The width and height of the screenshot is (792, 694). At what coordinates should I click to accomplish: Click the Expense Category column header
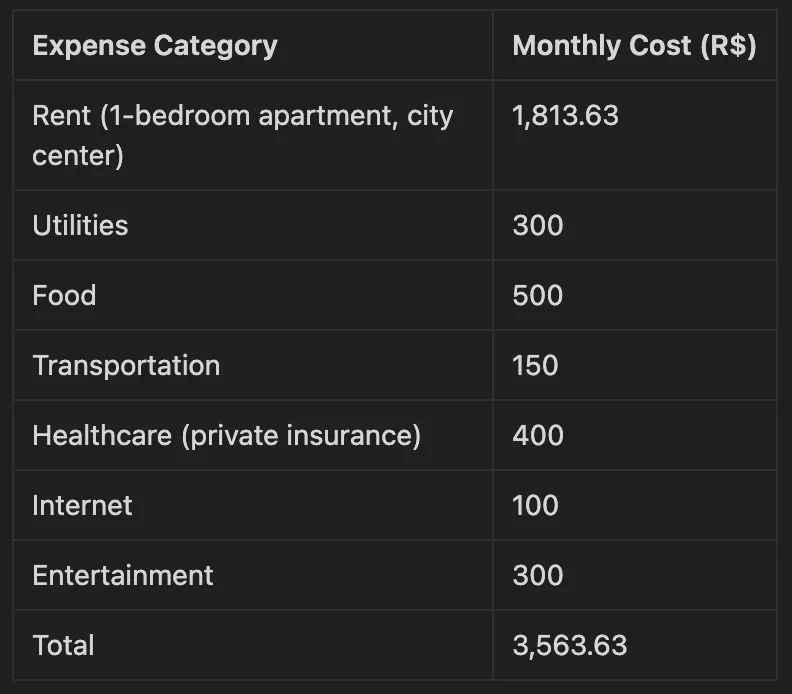point(155,46)
